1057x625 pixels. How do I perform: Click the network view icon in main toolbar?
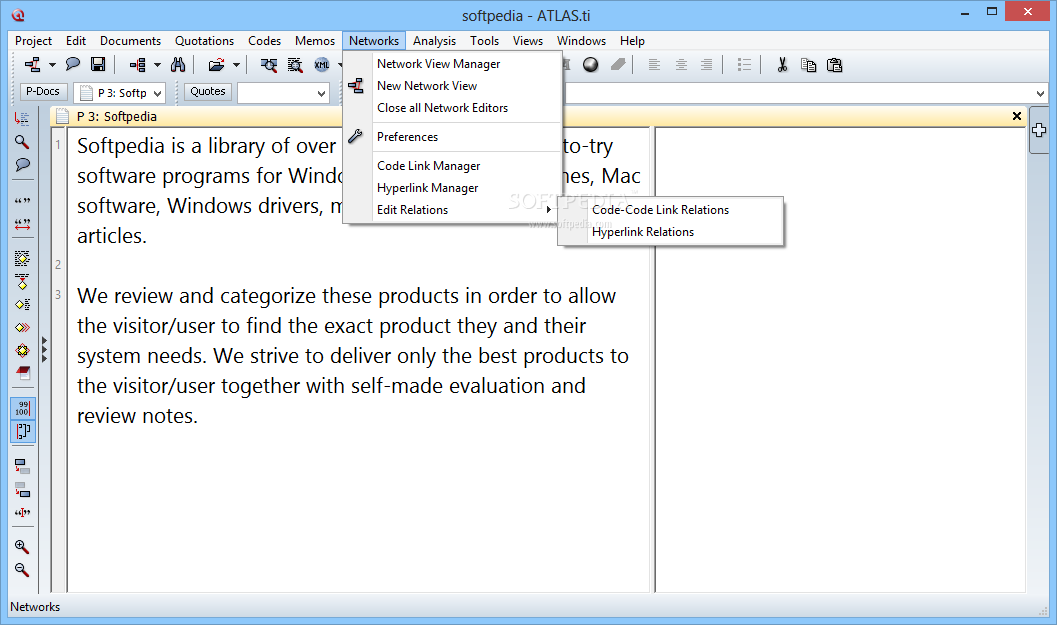pos(32,65)
